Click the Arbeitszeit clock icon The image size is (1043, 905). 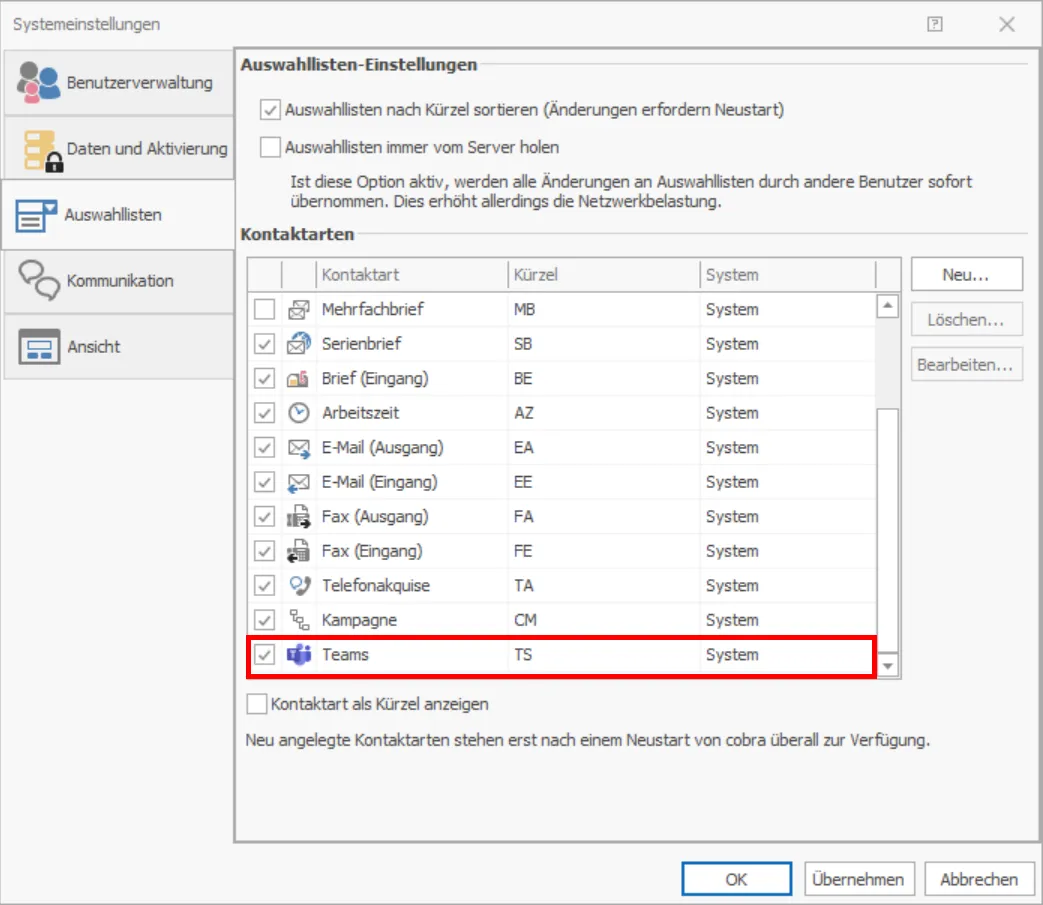coord(299,413)
